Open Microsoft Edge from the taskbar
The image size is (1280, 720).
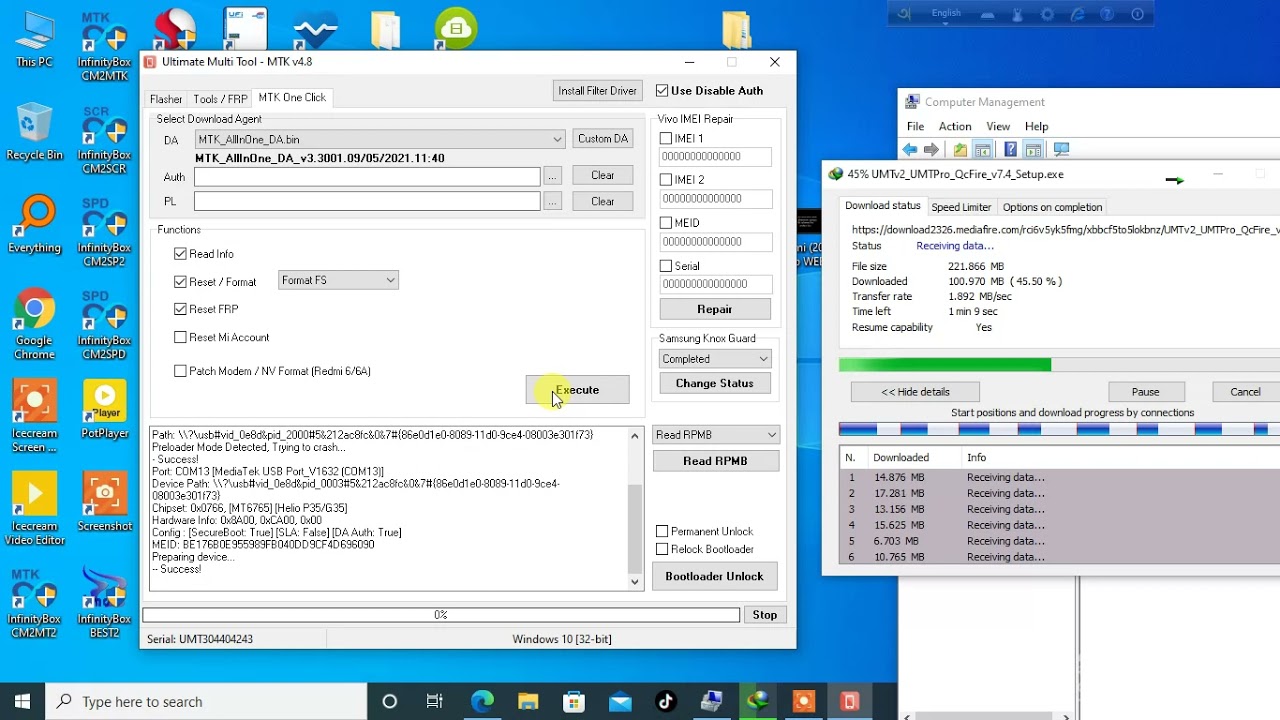click(482, 701)
